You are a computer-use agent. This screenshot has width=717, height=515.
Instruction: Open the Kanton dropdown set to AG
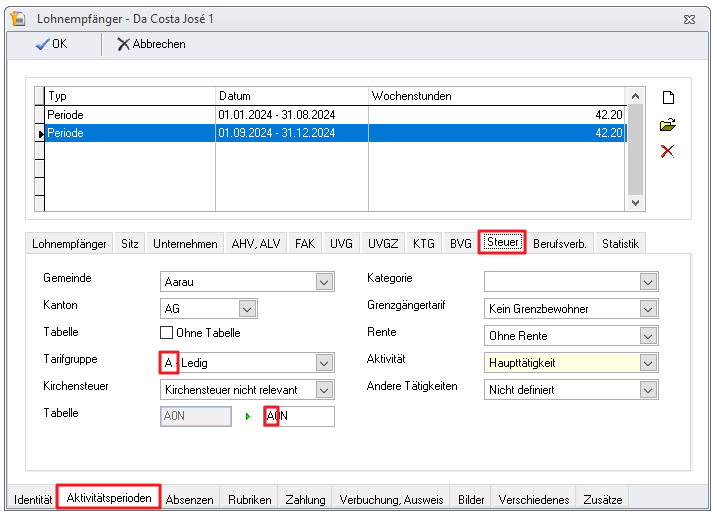pos(247,309)
